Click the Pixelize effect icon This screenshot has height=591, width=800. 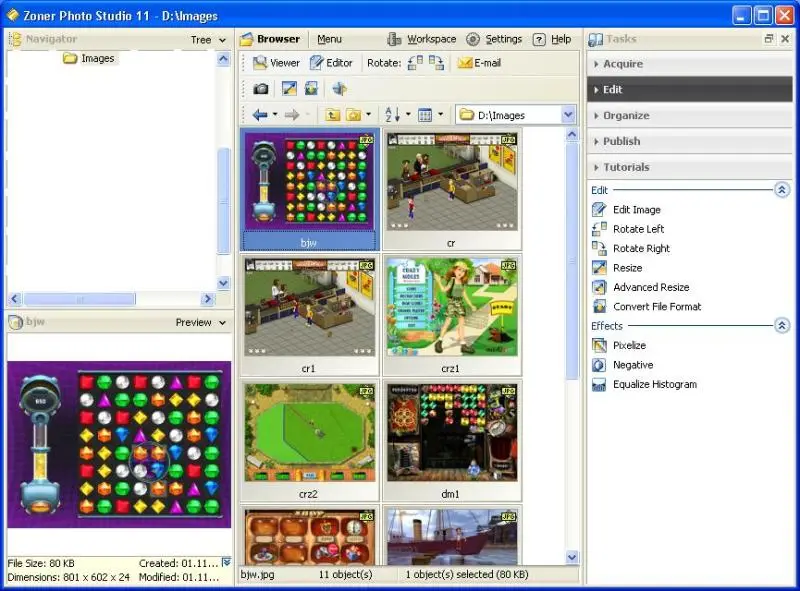click(x=599, y=346)
